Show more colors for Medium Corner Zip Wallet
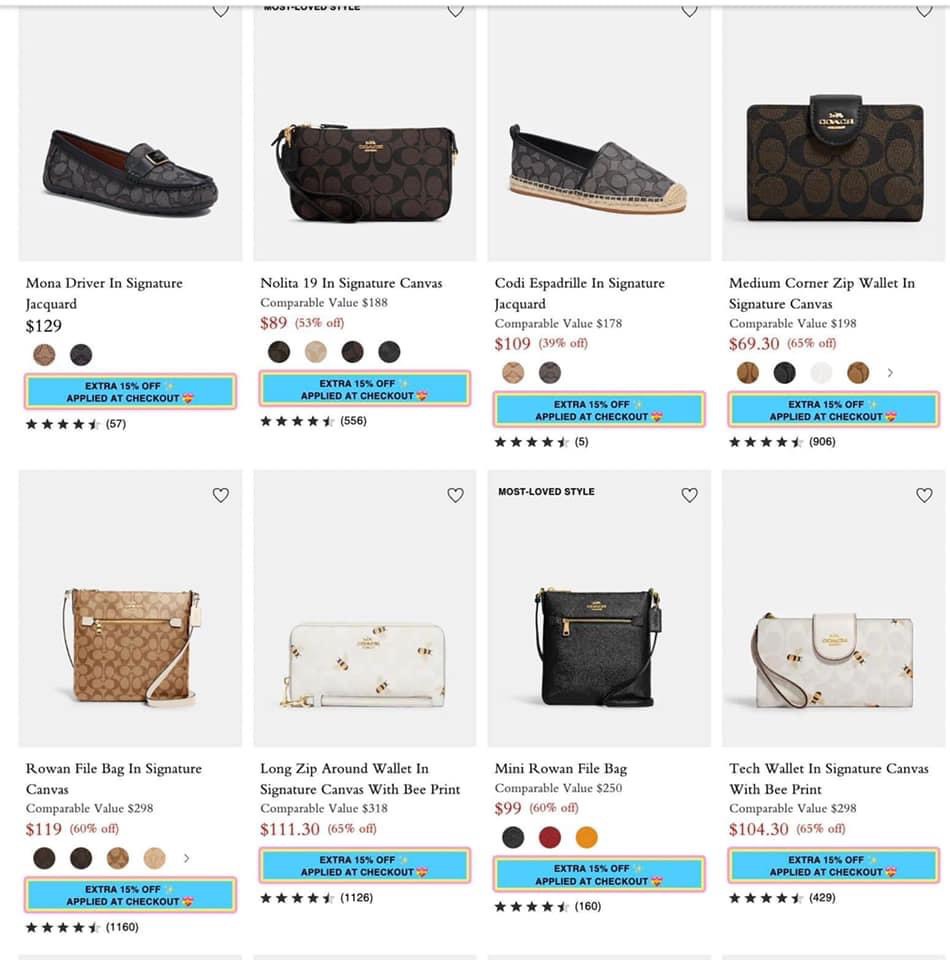 click(890, 373)
